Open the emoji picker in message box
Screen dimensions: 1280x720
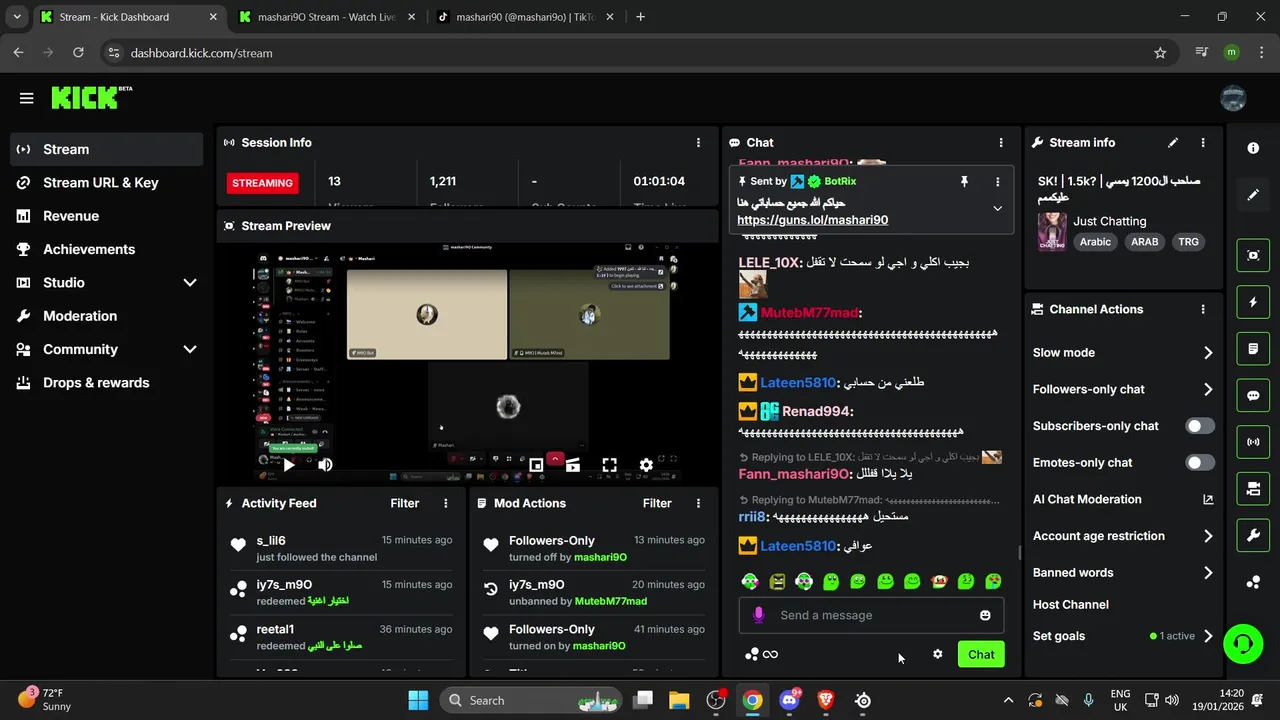(x=985, y=615)
